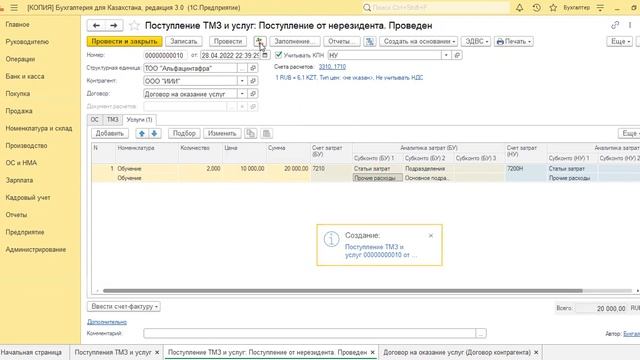This screenshot has height=360, width=640.
Task: Switch to the ОС tab
Action: click(x=94, y=120)
